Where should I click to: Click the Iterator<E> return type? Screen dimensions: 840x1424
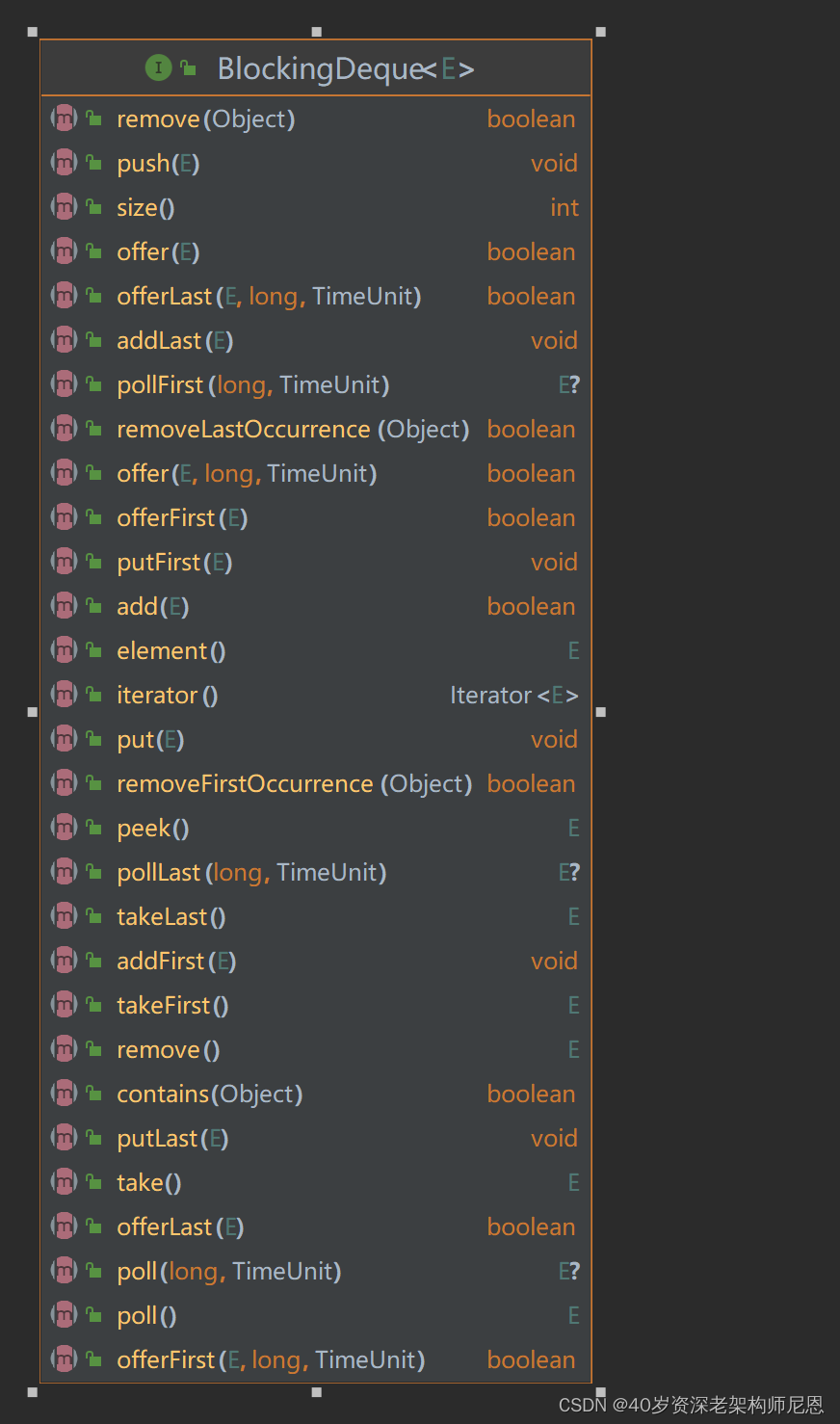pos(514,695)
